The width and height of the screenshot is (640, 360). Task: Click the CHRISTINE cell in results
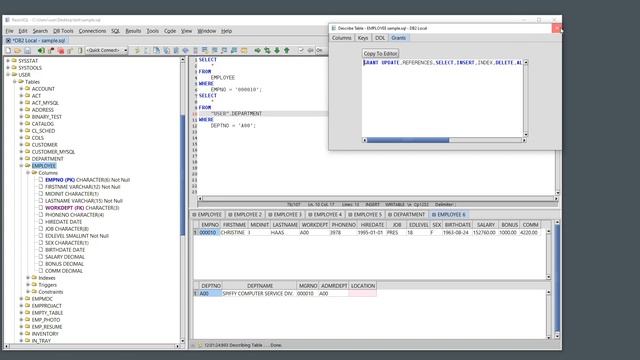pos(233,232)
